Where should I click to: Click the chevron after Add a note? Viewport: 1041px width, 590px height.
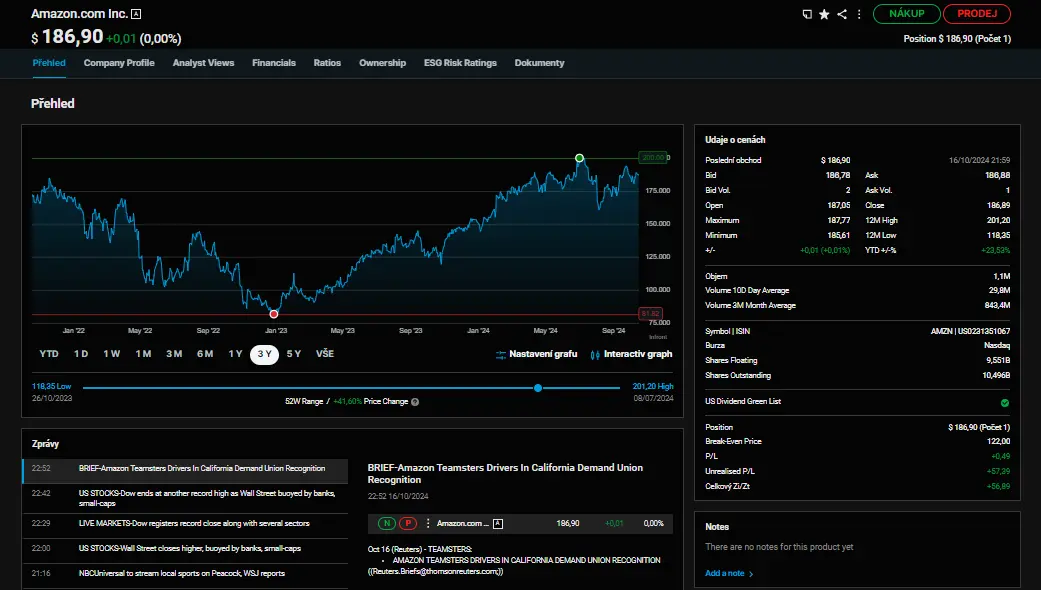coord(751,574)
